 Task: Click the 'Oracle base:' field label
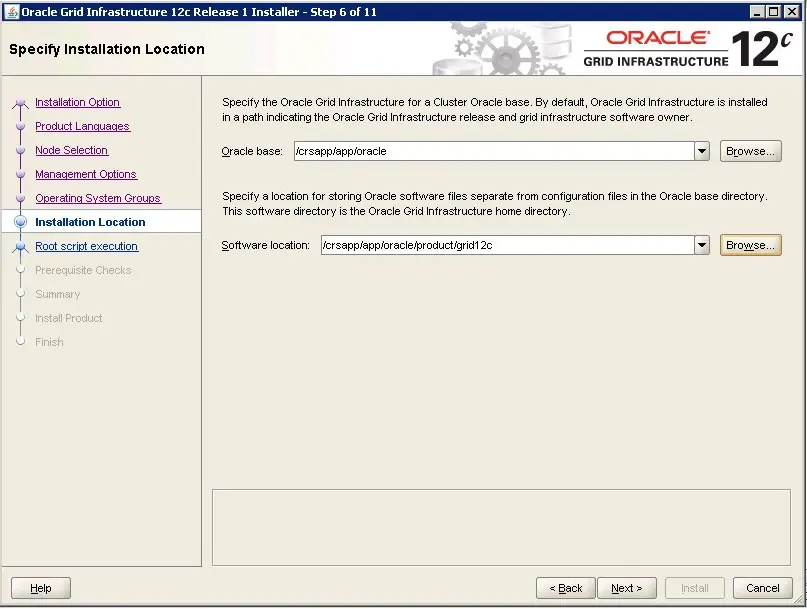(252, 151)
